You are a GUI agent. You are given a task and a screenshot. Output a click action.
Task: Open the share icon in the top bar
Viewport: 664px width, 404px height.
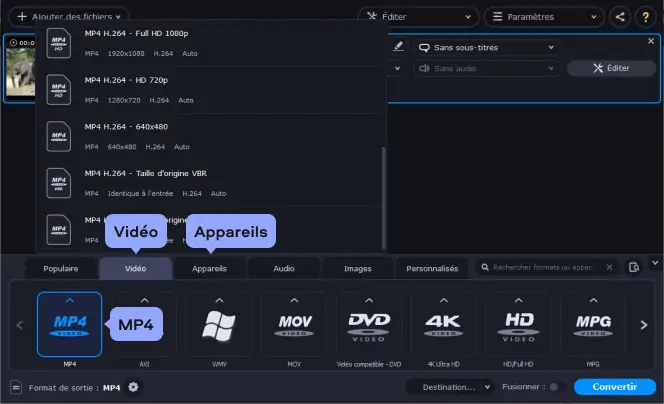pyautogui.click(x=620, y=17)
